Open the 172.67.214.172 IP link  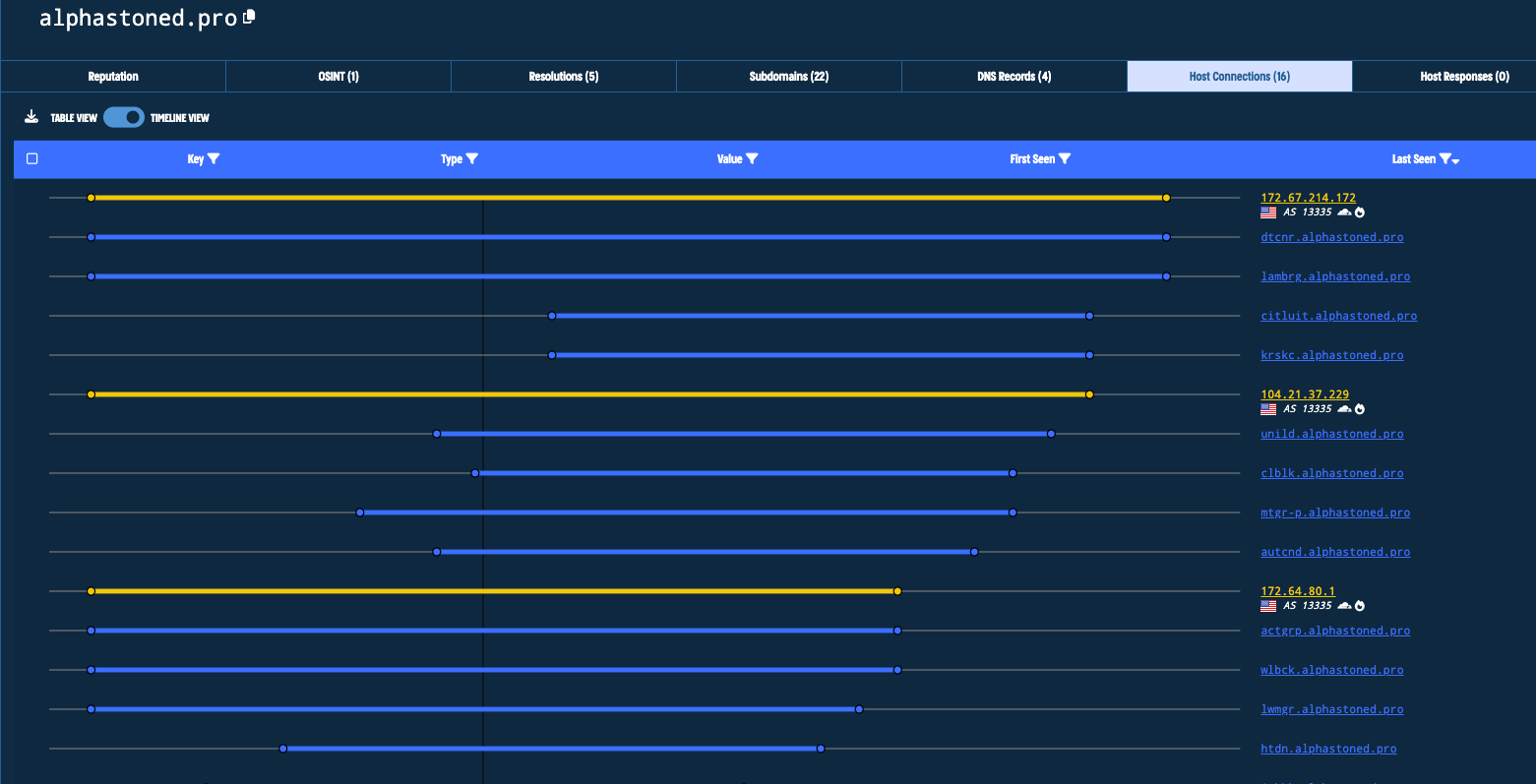tap(1308, 198)
